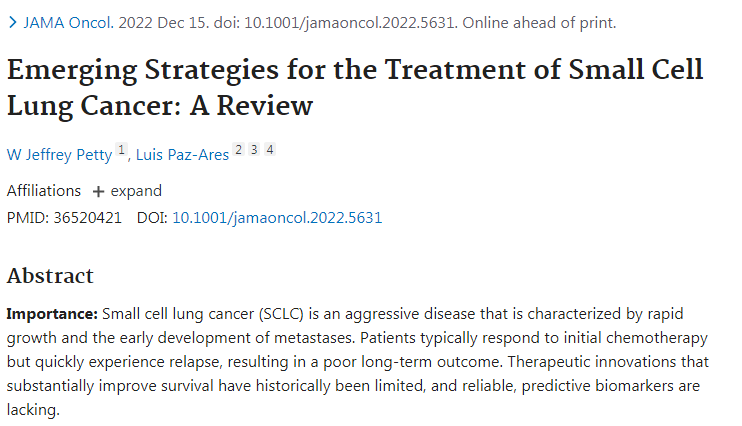Click affiliation superscript 4 beside Paz-Ares

click(x=270, y=150)
